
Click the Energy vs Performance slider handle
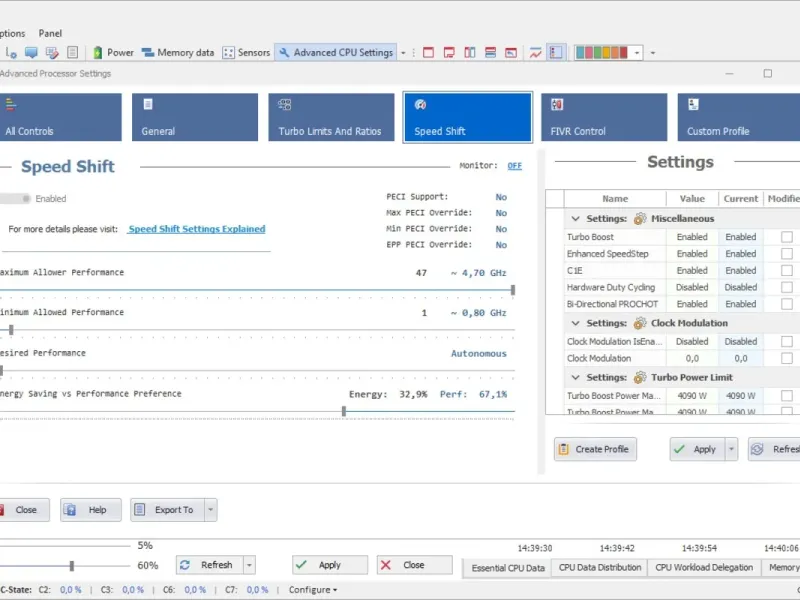click(344, 411)
